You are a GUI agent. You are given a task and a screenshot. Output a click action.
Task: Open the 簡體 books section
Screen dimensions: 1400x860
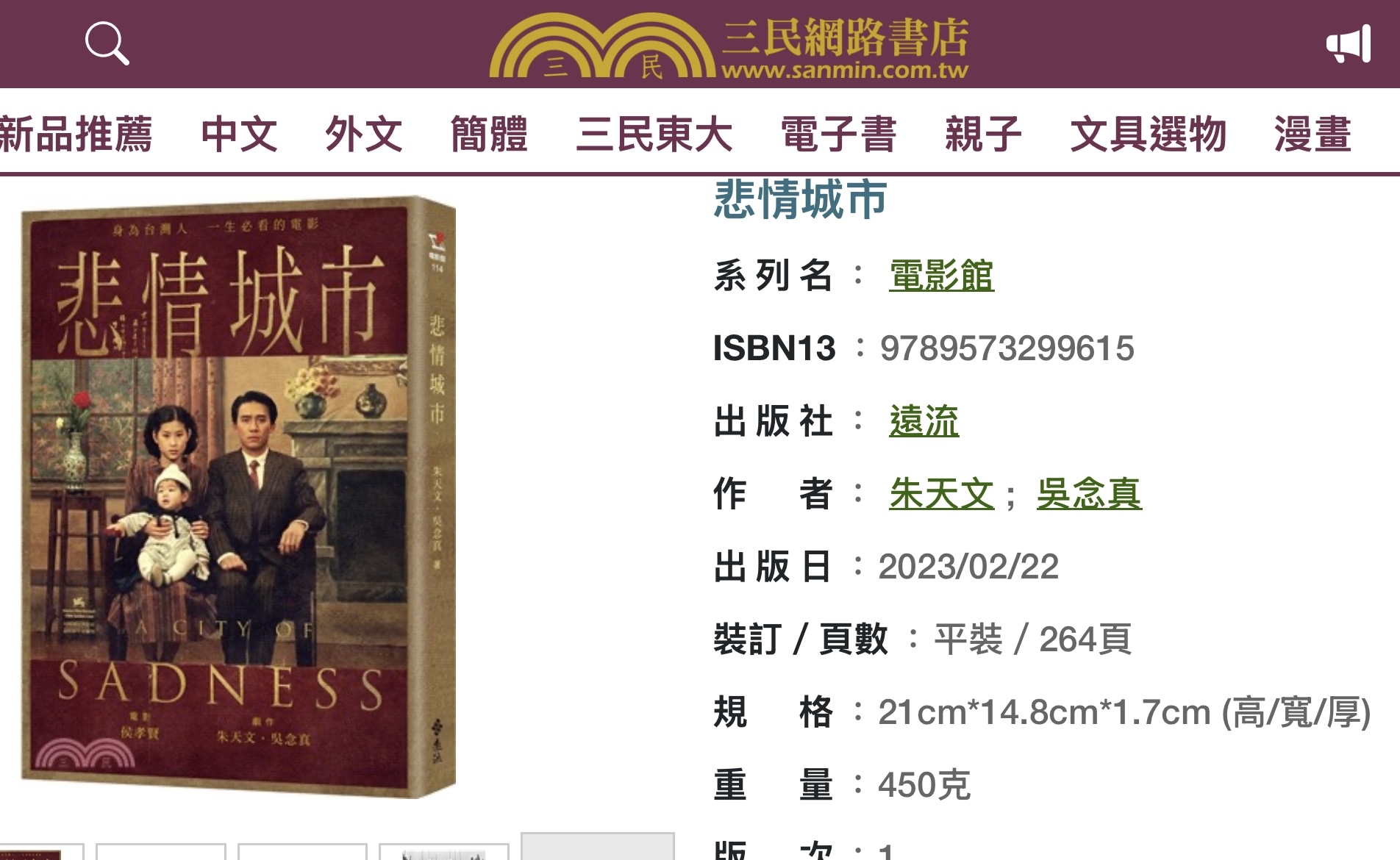[489, 134]
